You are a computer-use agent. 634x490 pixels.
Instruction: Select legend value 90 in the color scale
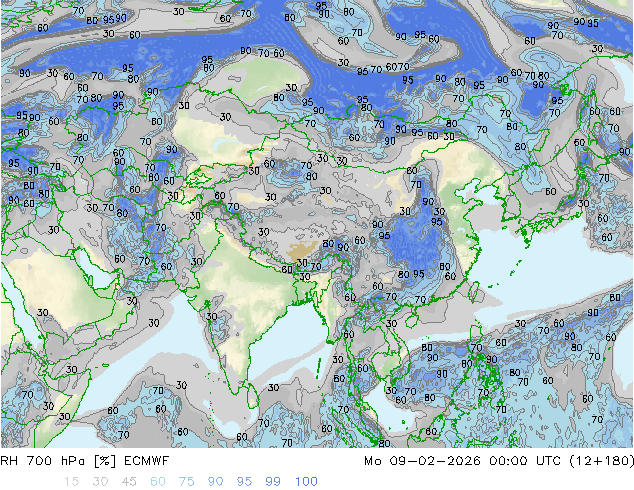tap(215, 482)
